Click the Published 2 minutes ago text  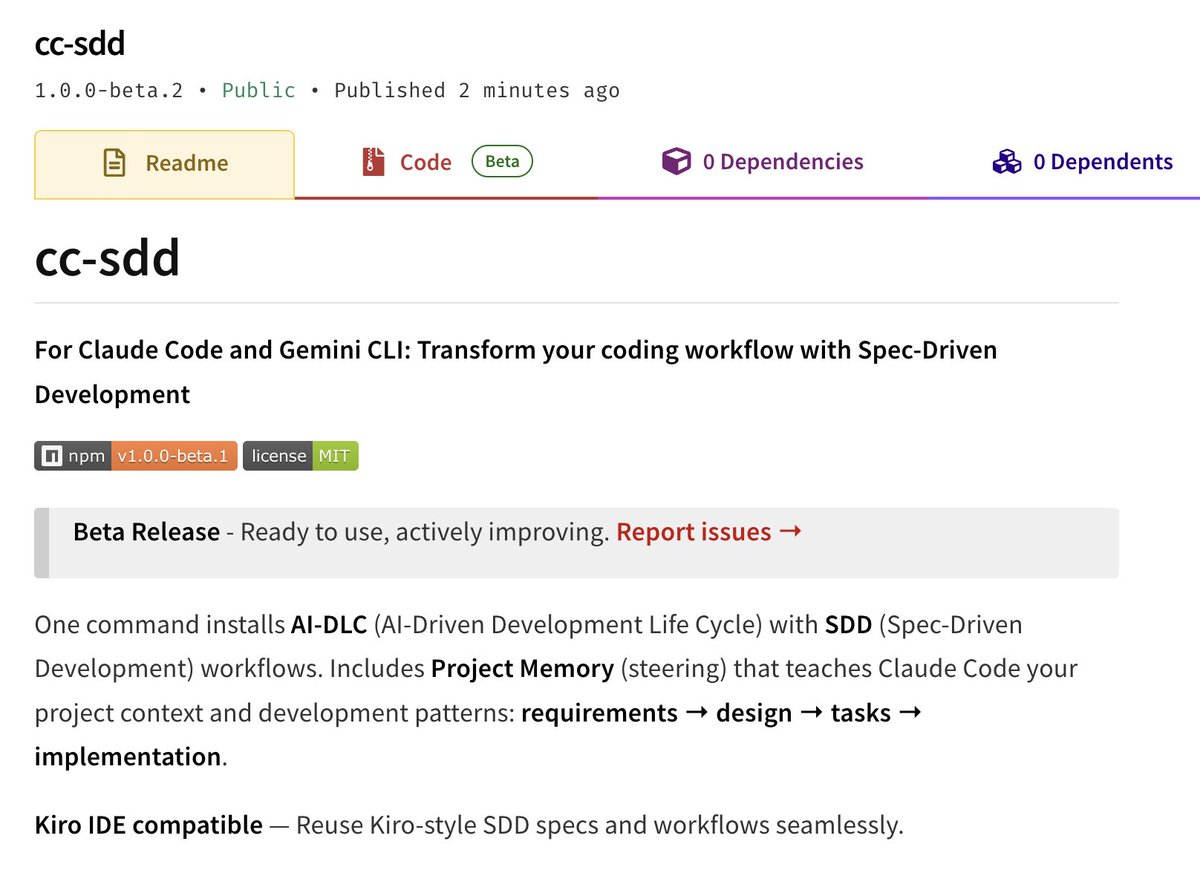click(x=477, y=90)
